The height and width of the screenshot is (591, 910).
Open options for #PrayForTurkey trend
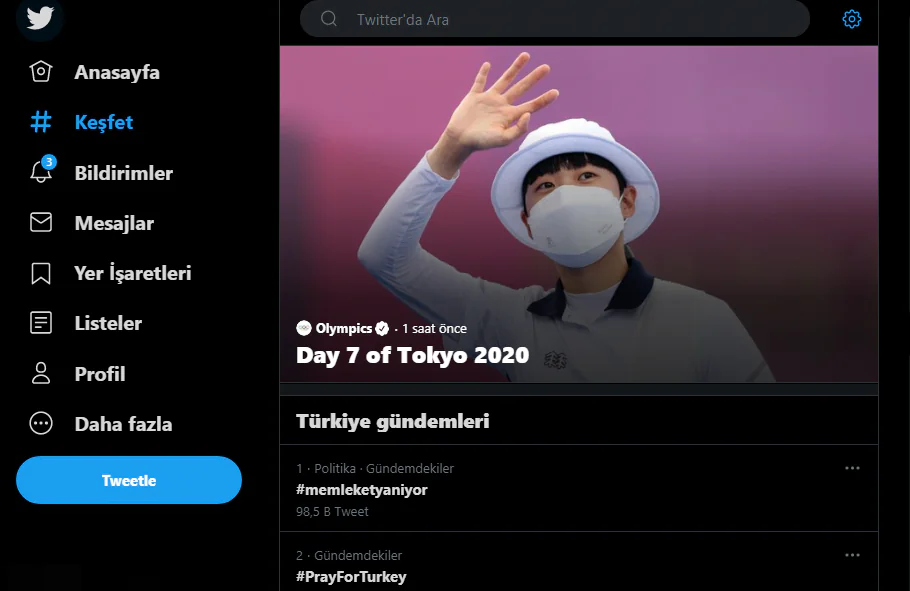(852, 555)
